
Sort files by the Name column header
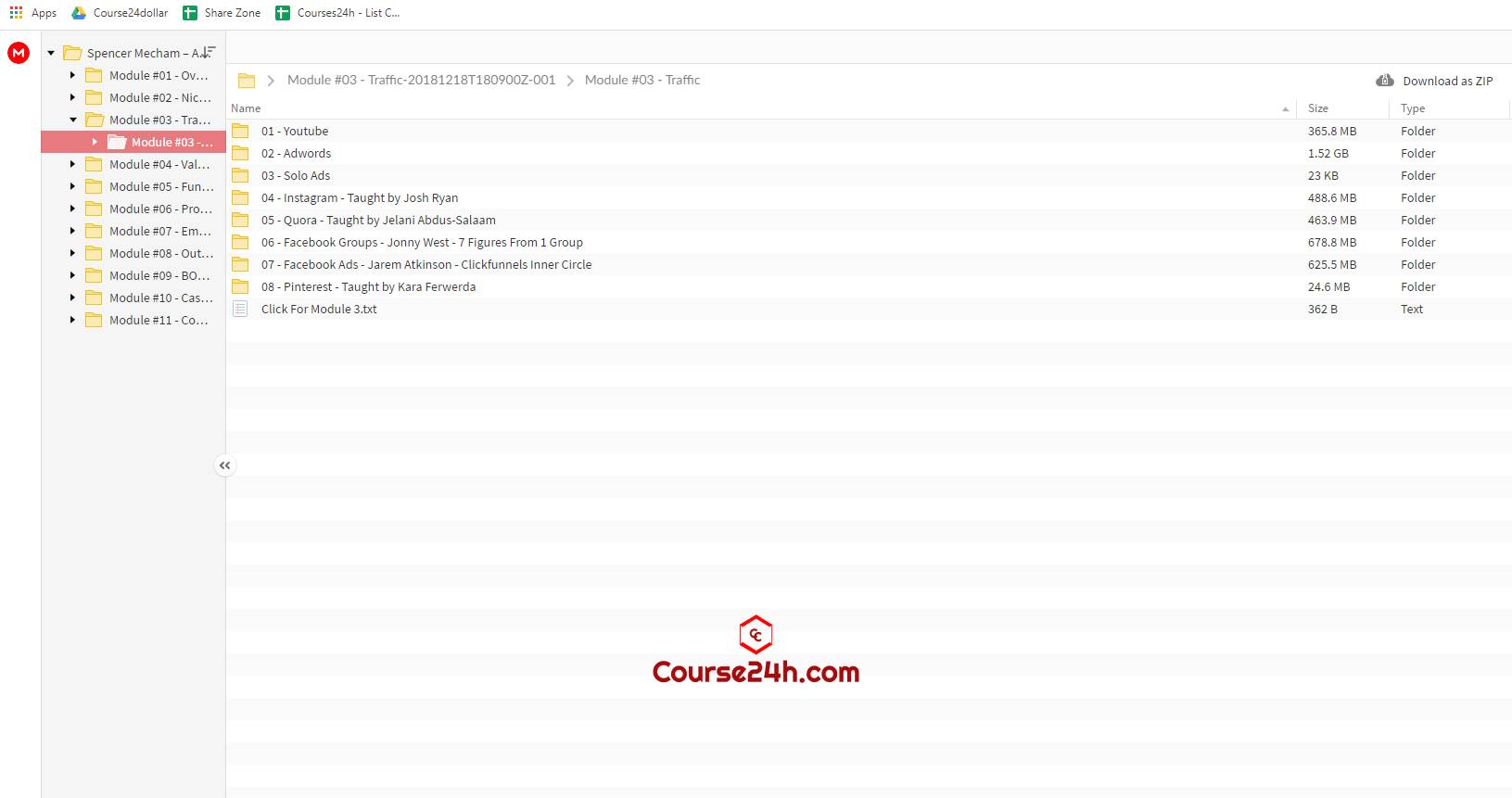[x=246, y=108]
